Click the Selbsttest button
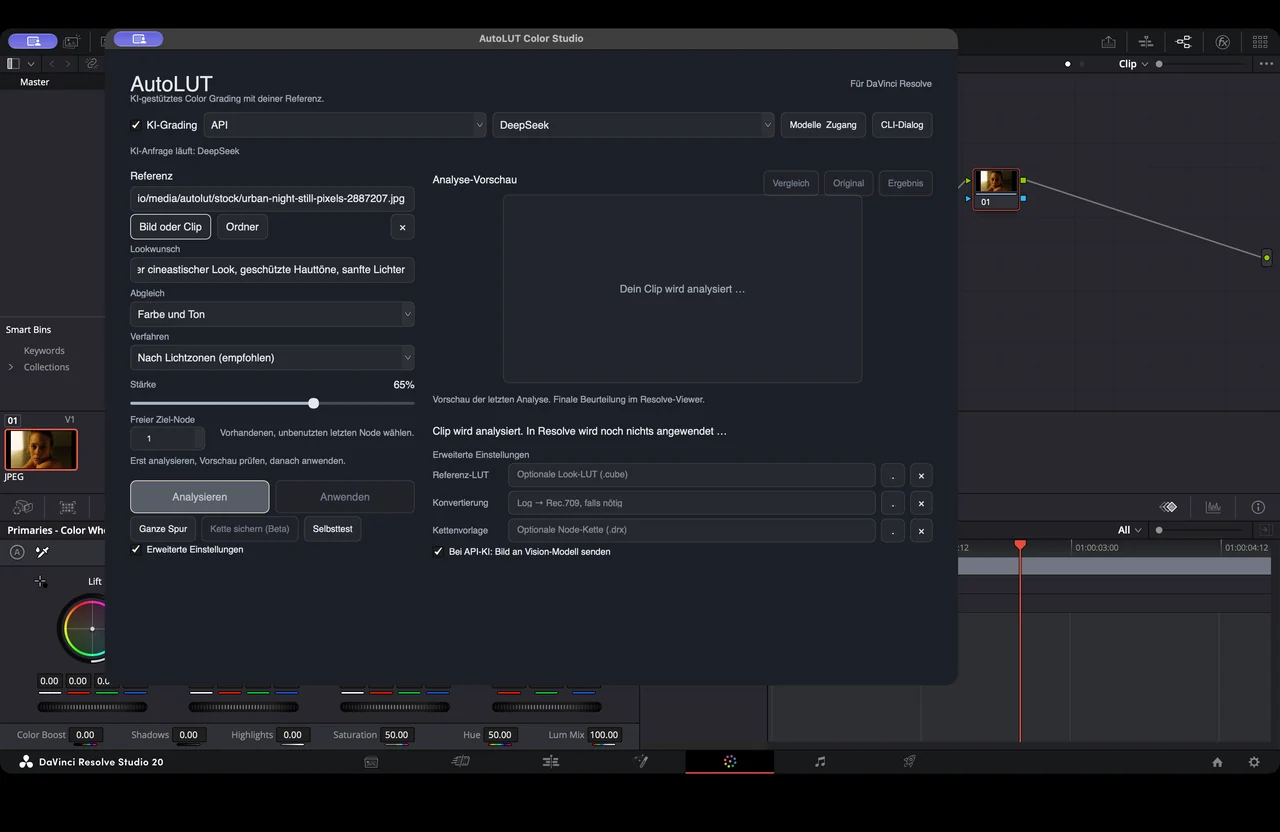The width and height of the screenshot is (1280, 832). 333,528
